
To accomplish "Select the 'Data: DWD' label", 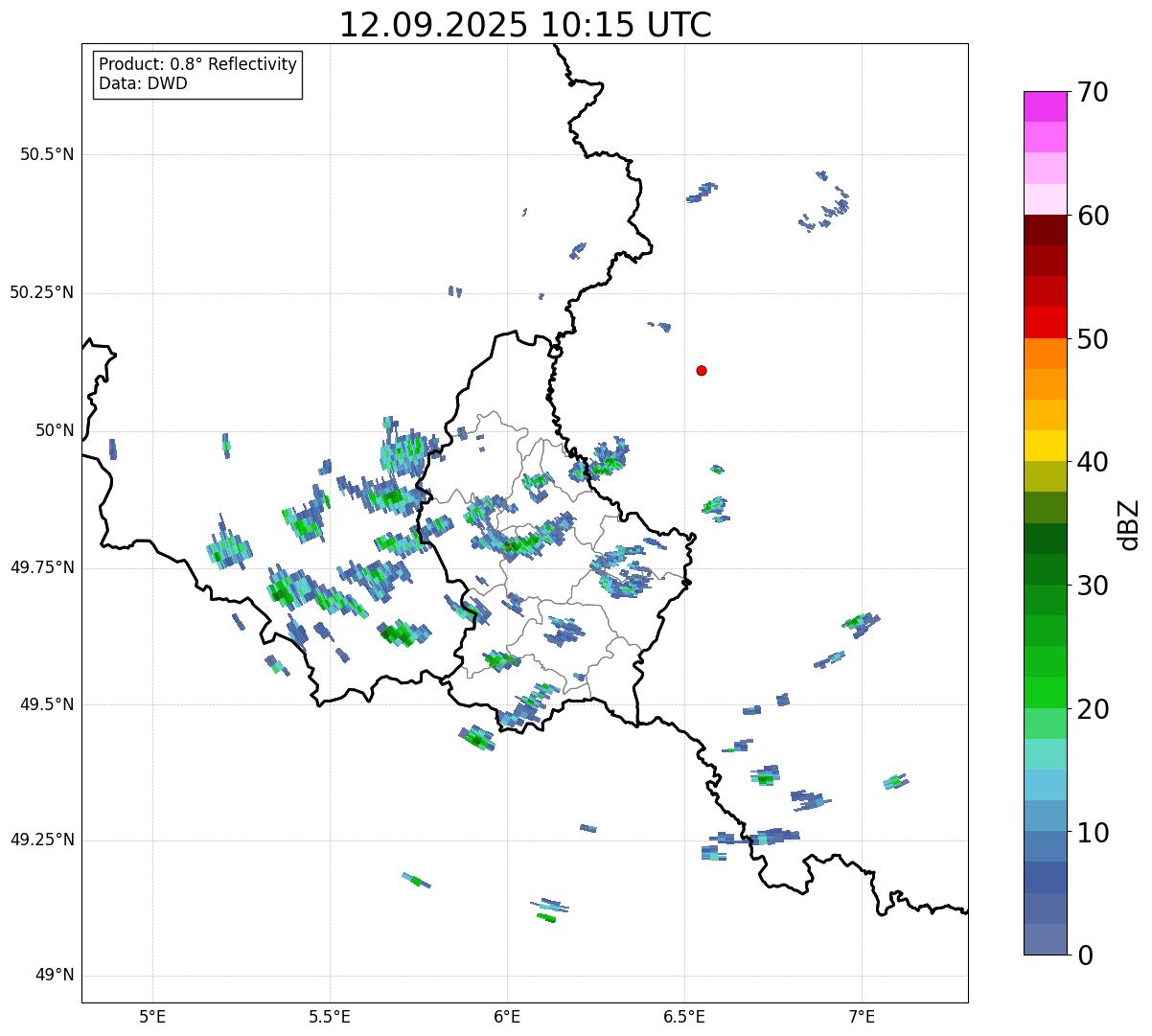I will tap(143, 83).
